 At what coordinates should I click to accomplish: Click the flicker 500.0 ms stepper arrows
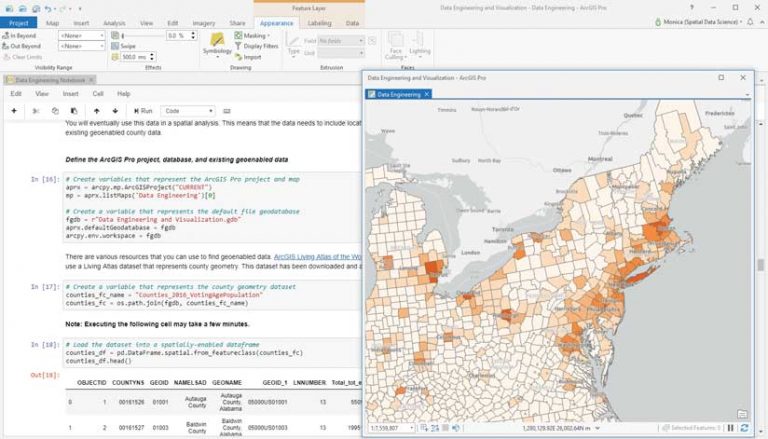click(x=152, y=57)
